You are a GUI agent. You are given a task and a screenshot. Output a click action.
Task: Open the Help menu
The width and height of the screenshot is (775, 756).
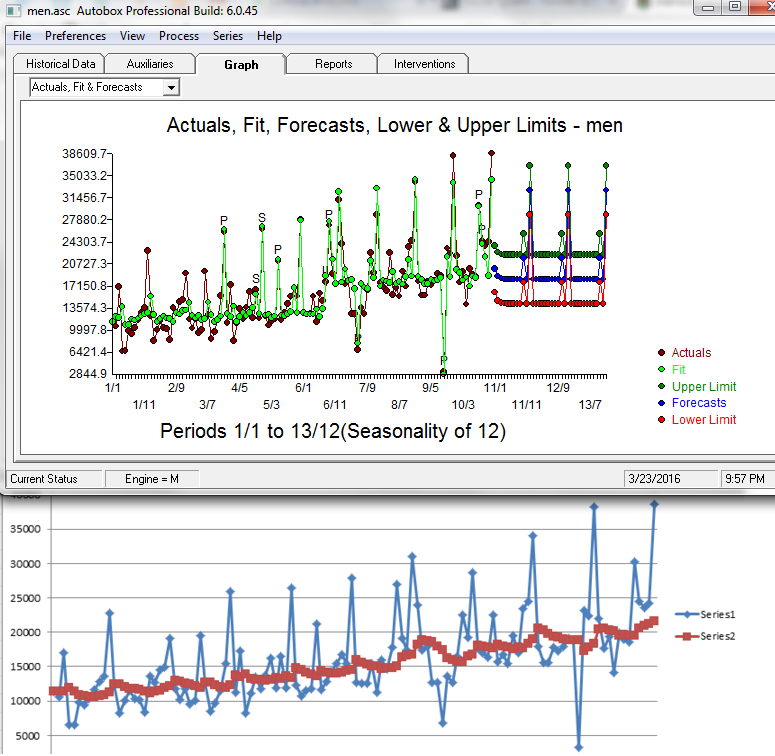point(269,36)
